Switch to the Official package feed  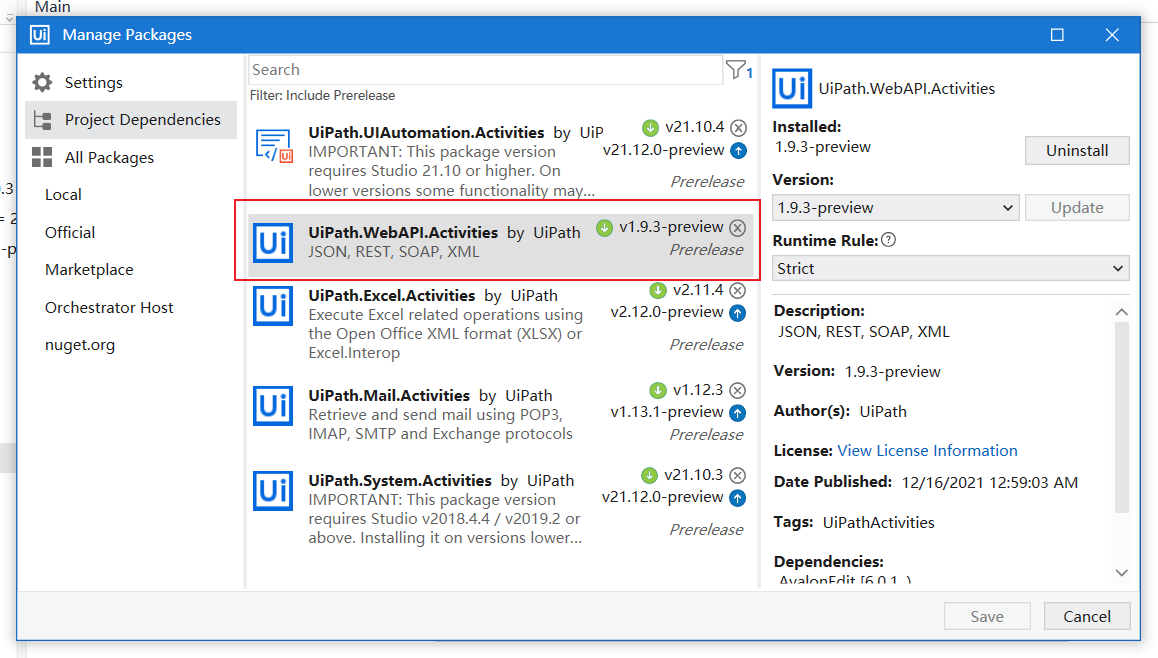[69, 231]
